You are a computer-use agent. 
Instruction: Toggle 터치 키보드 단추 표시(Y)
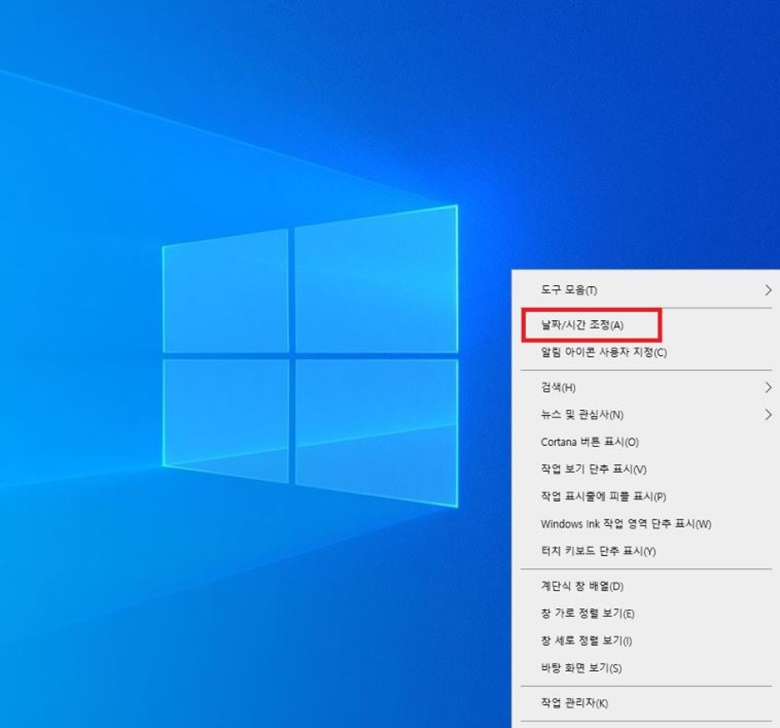(646, 551)
